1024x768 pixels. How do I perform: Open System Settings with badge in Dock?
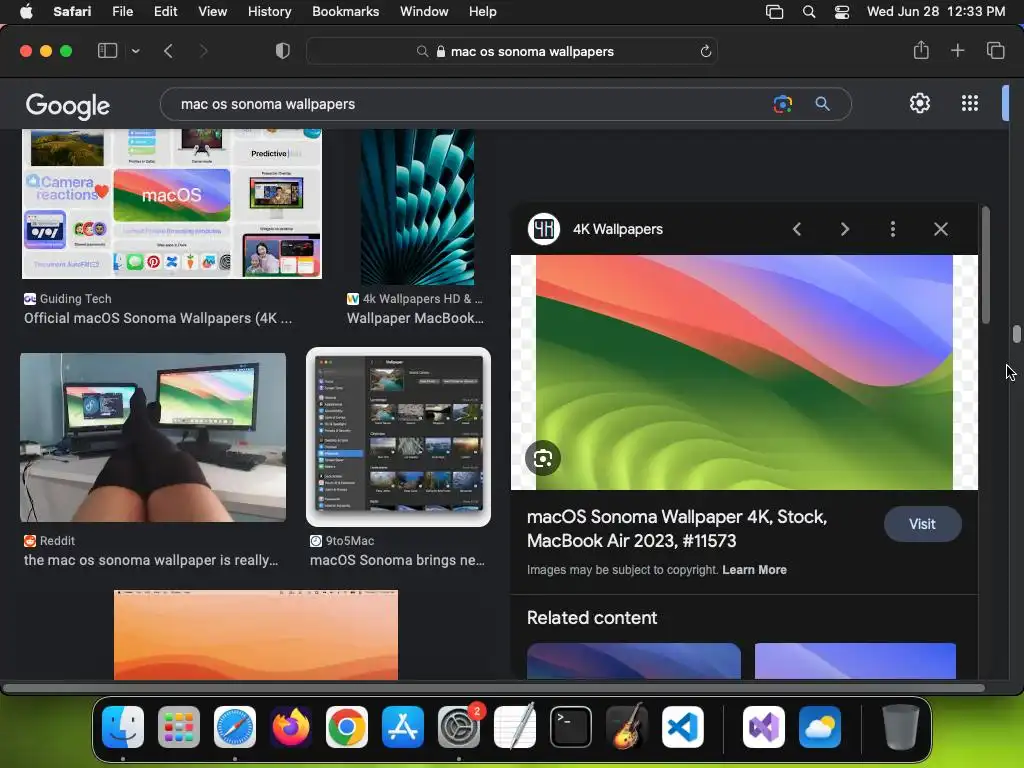coord(459,727)
